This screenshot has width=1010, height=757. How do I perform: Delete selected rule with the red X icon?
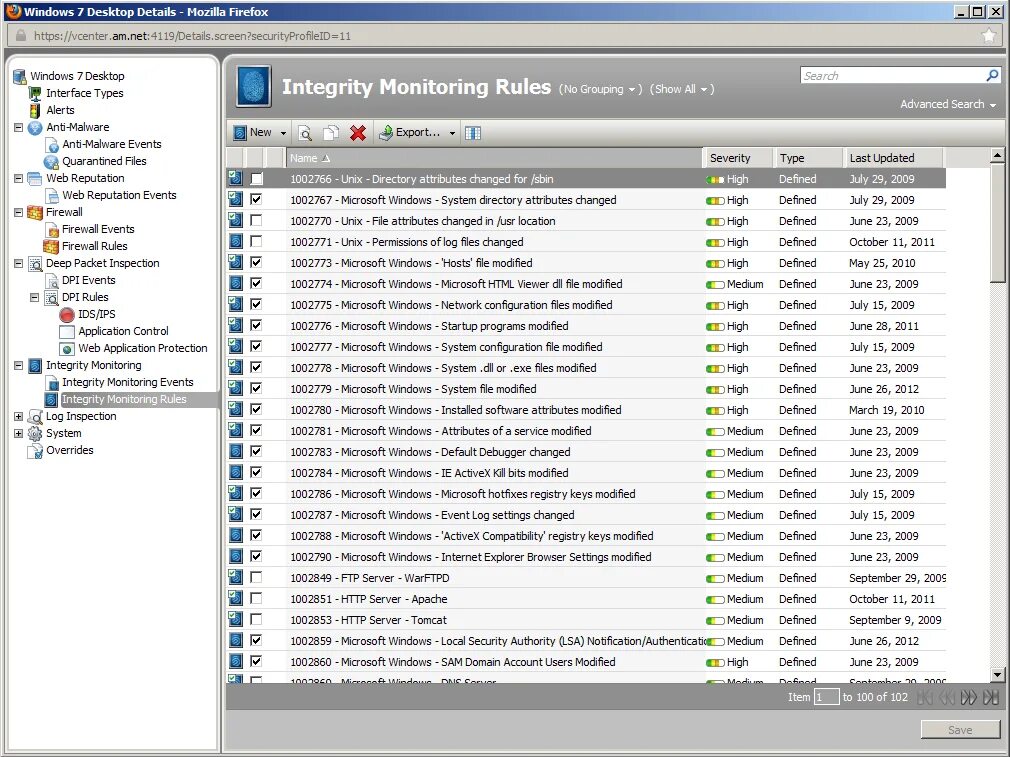coord(358,133)
